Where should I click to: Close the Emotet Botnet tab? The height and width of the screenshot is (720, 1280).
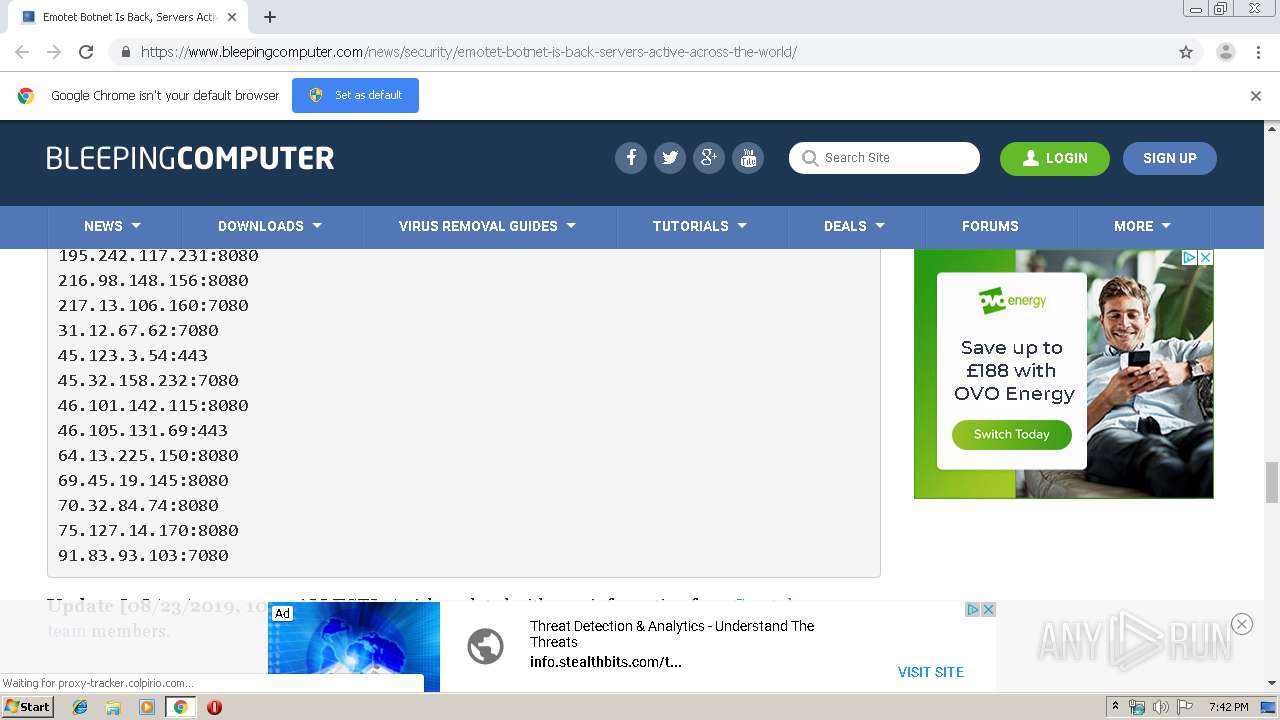tap(232, 17)
